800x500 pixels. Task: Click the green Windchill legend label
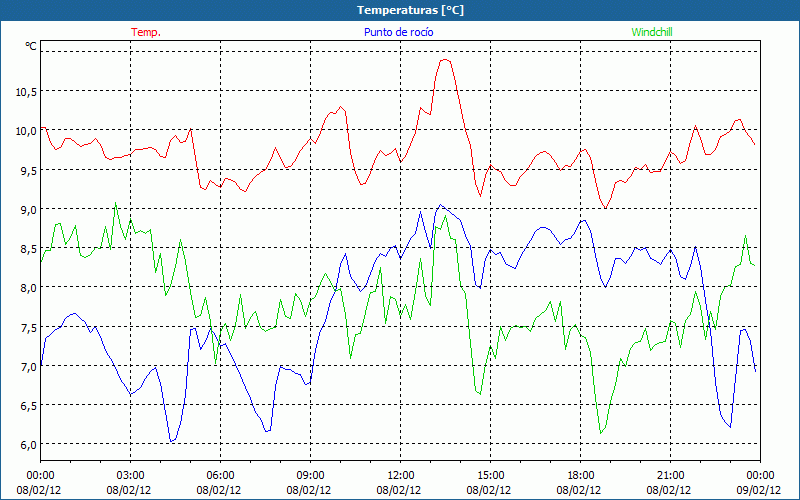pyautogui.click(x=652, y=32)
